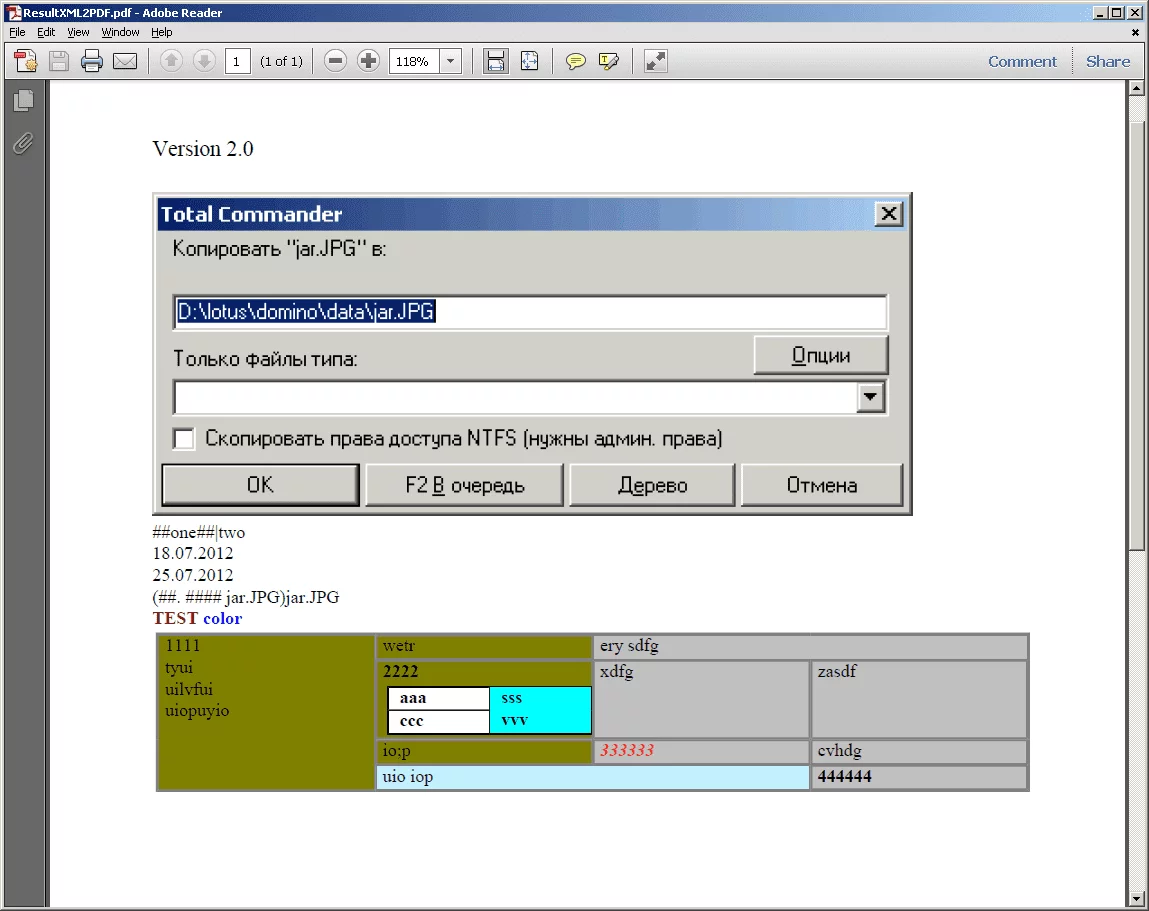Click the email envelope icon
This screenshot has width=1149, height=911.
[125, 61]
